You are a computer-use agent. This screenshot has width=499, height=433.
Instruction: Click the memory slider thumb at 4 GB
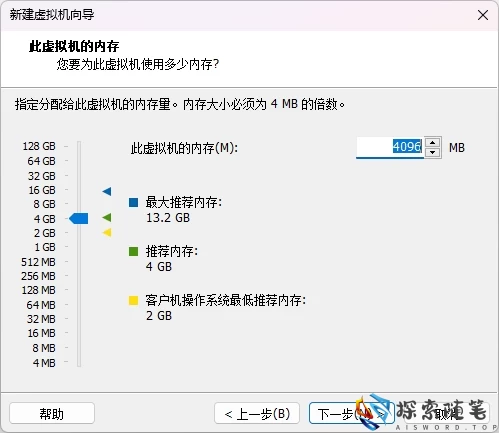click(79, 219)
